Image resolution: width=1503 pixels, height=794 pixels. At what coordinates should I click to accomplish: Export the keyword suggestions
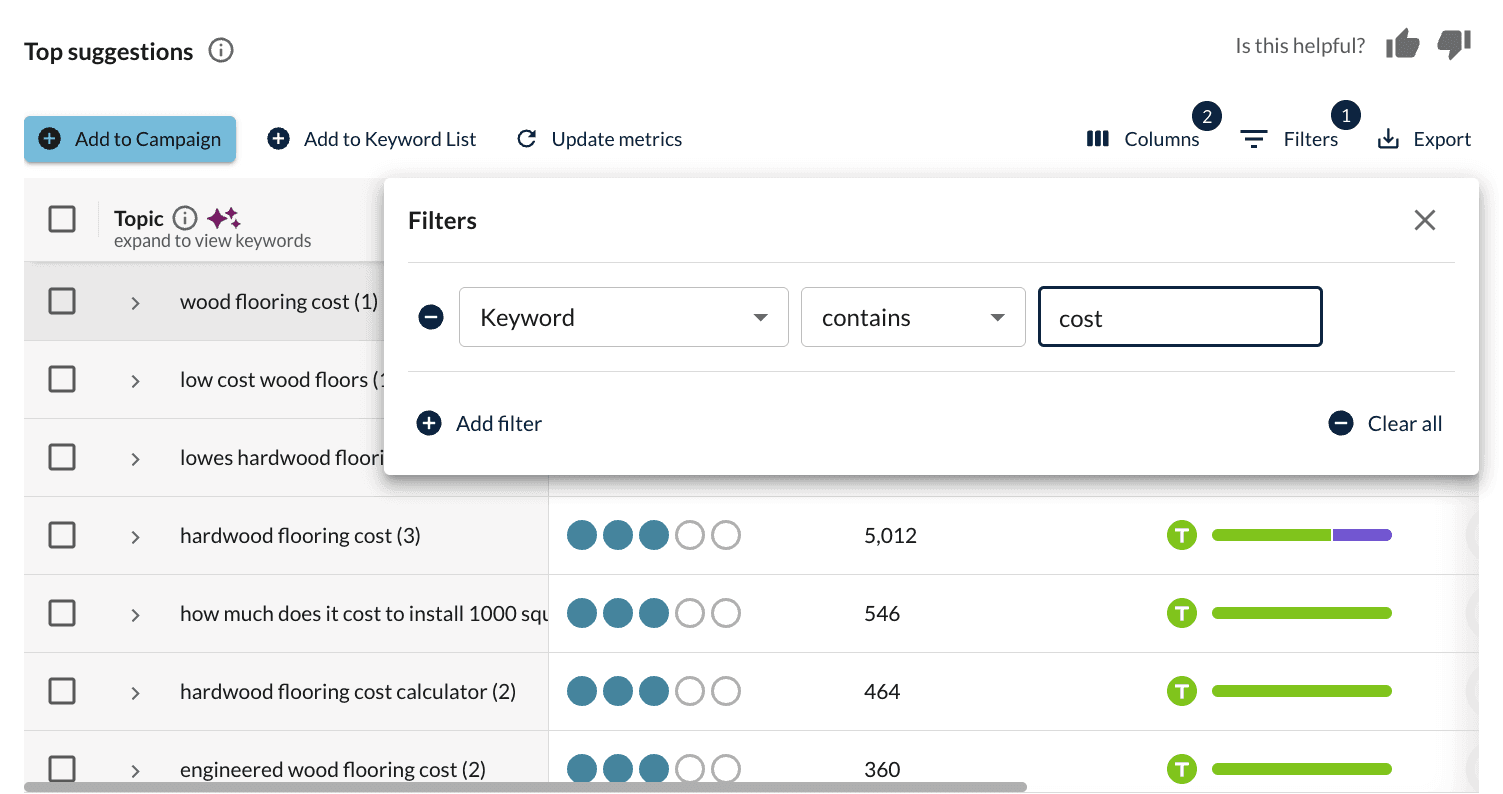1424,139
